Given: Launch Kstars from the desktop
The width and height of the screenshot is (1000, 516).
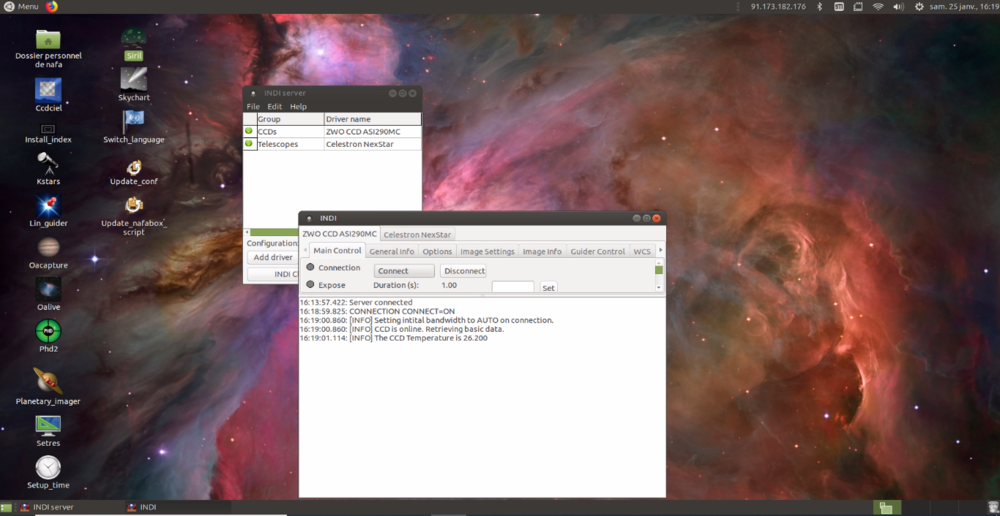Looking at the screenshot, I should (x=48, y=168).
